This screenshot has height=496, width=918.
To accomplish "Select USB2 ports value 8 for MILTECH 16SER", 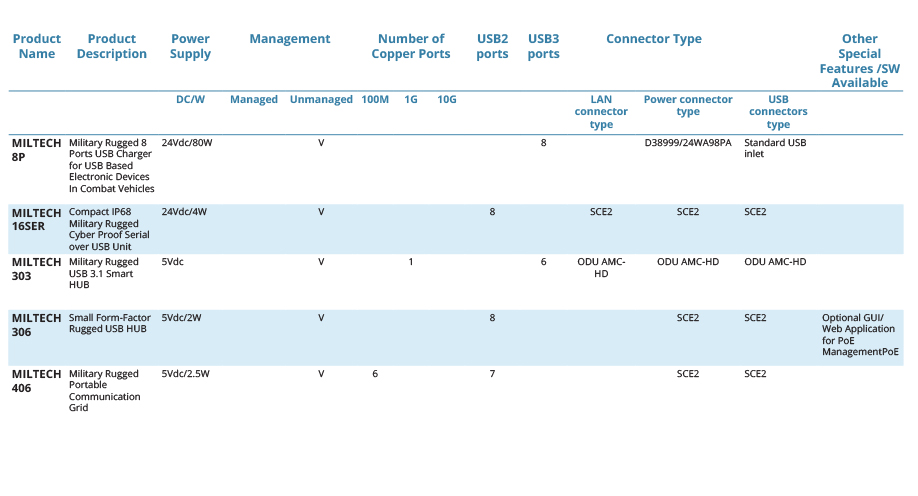I will (492, 212).
